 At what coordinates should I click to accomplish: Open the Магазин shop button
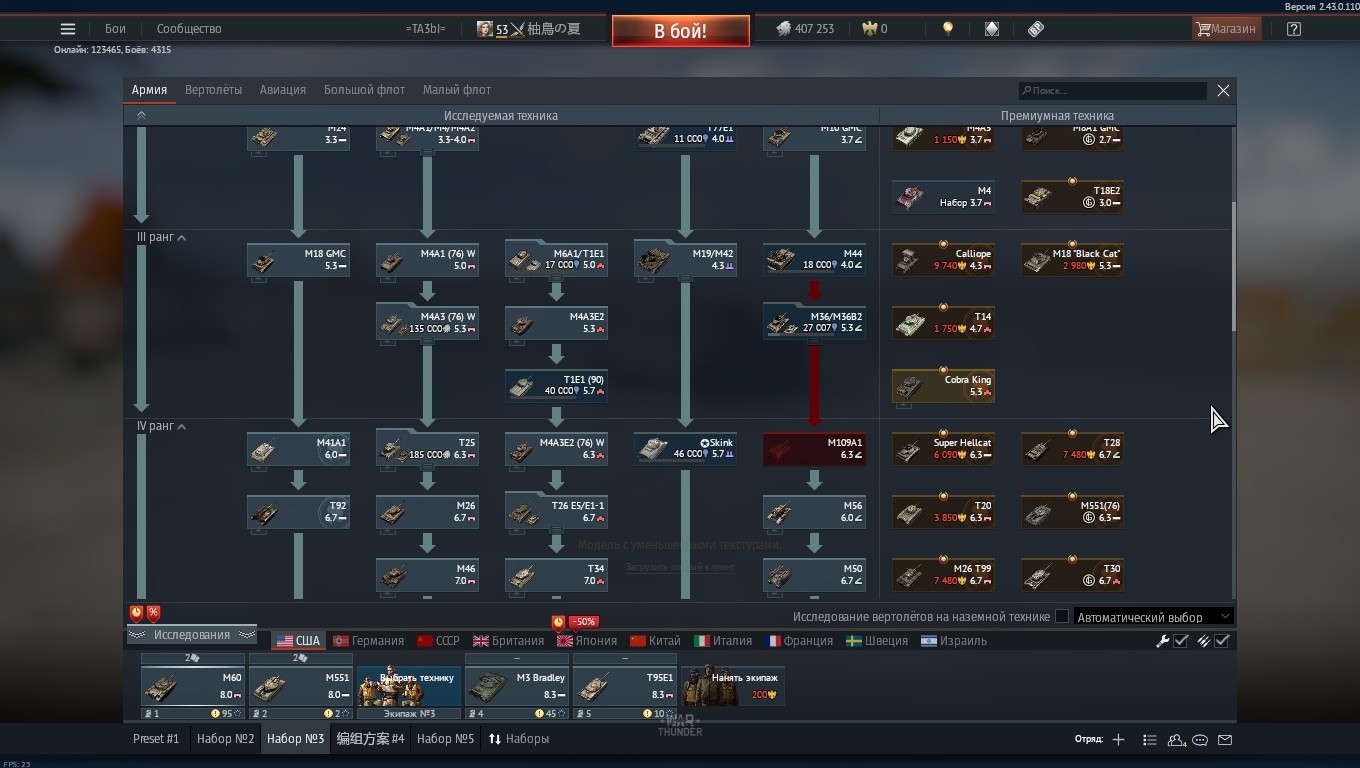[1226, 29]
